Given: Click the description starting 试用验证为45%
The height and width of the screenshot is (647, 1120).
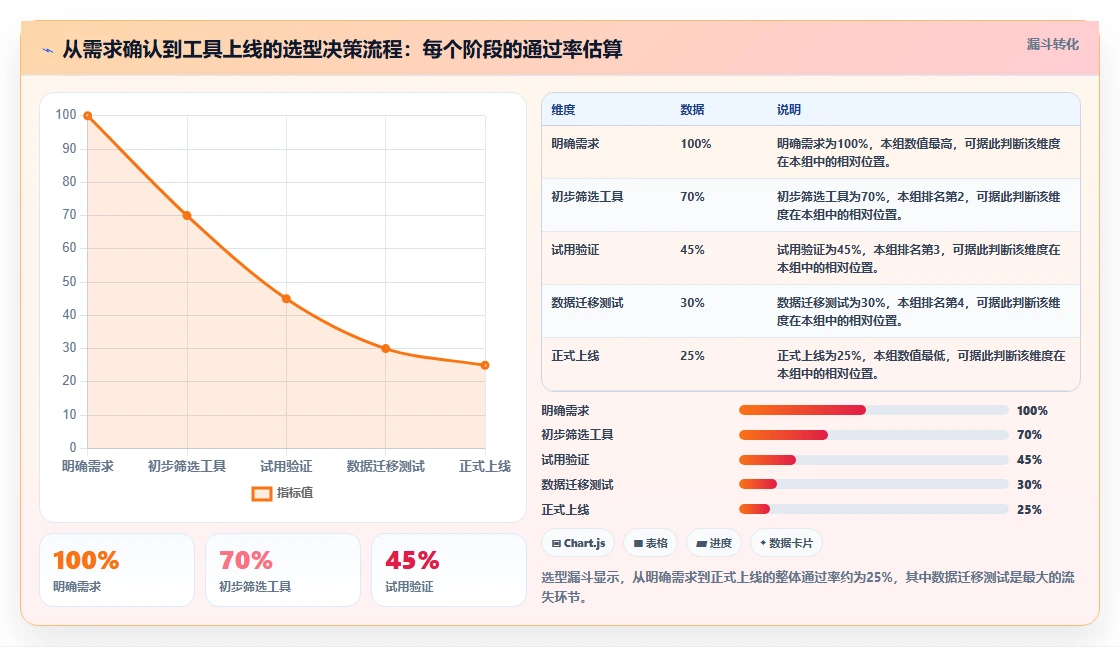Looking at the screenshot, I should click(x=919, y=259).
